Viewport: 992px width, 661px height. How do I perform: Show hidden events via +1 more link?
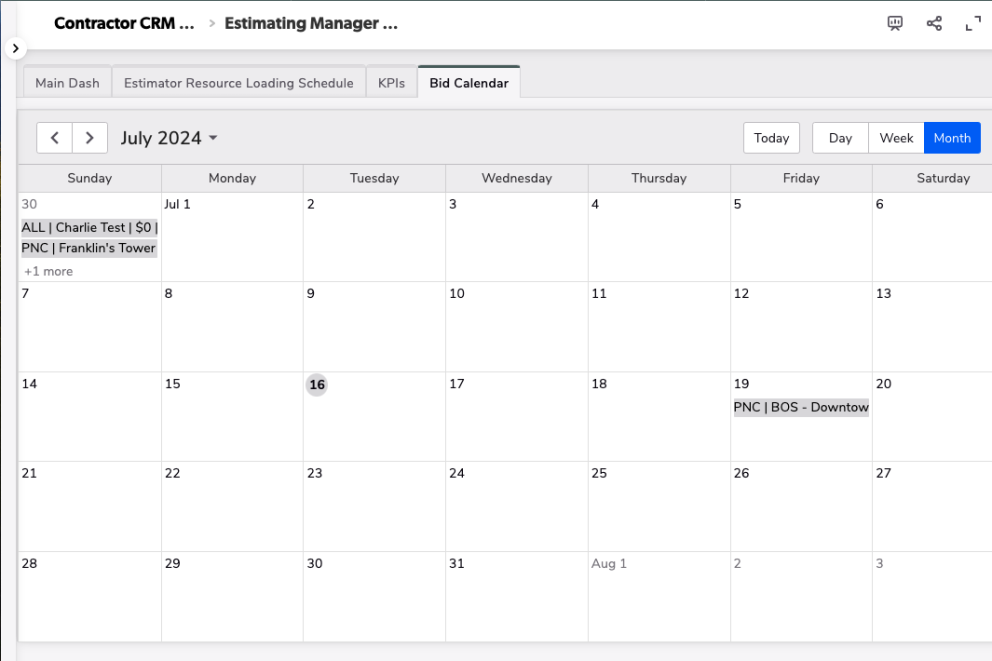tap(49, 271)
